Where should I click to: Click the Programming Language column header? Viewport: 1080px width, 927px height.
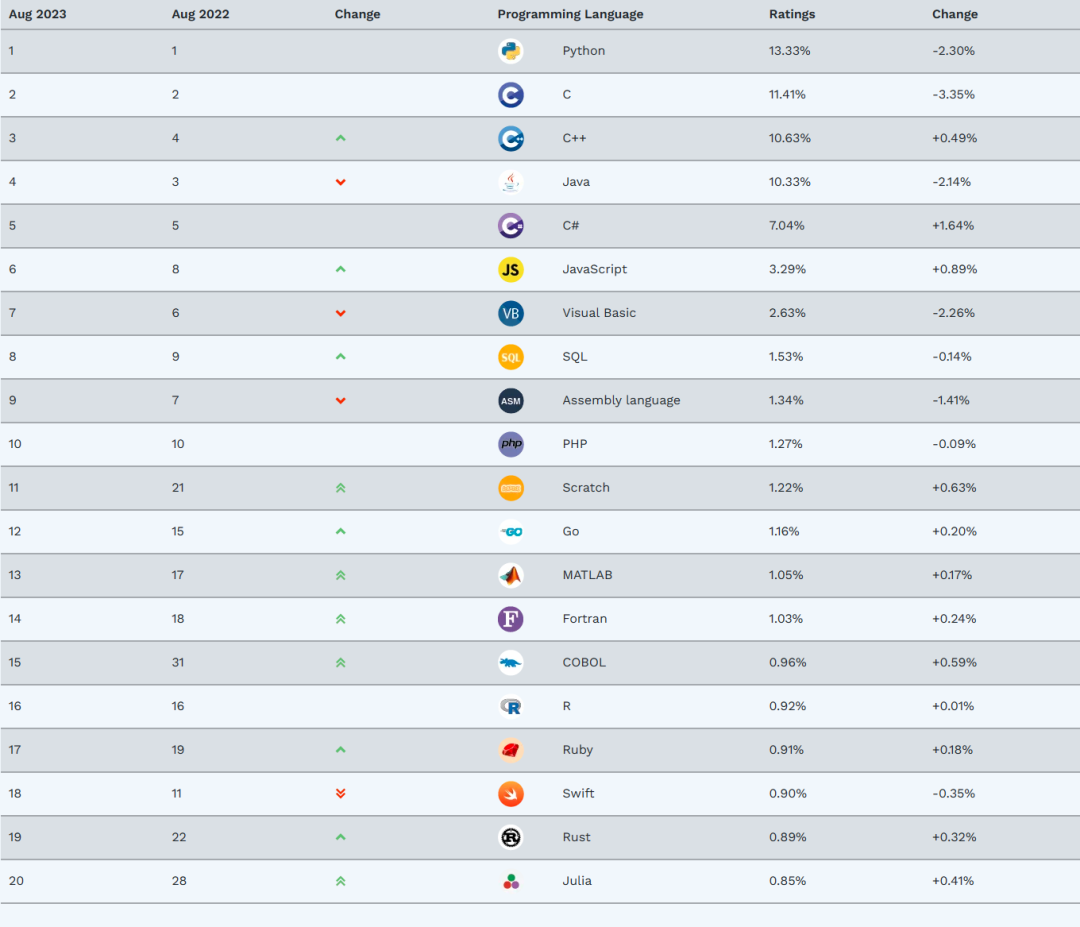[x=570, y=15]
